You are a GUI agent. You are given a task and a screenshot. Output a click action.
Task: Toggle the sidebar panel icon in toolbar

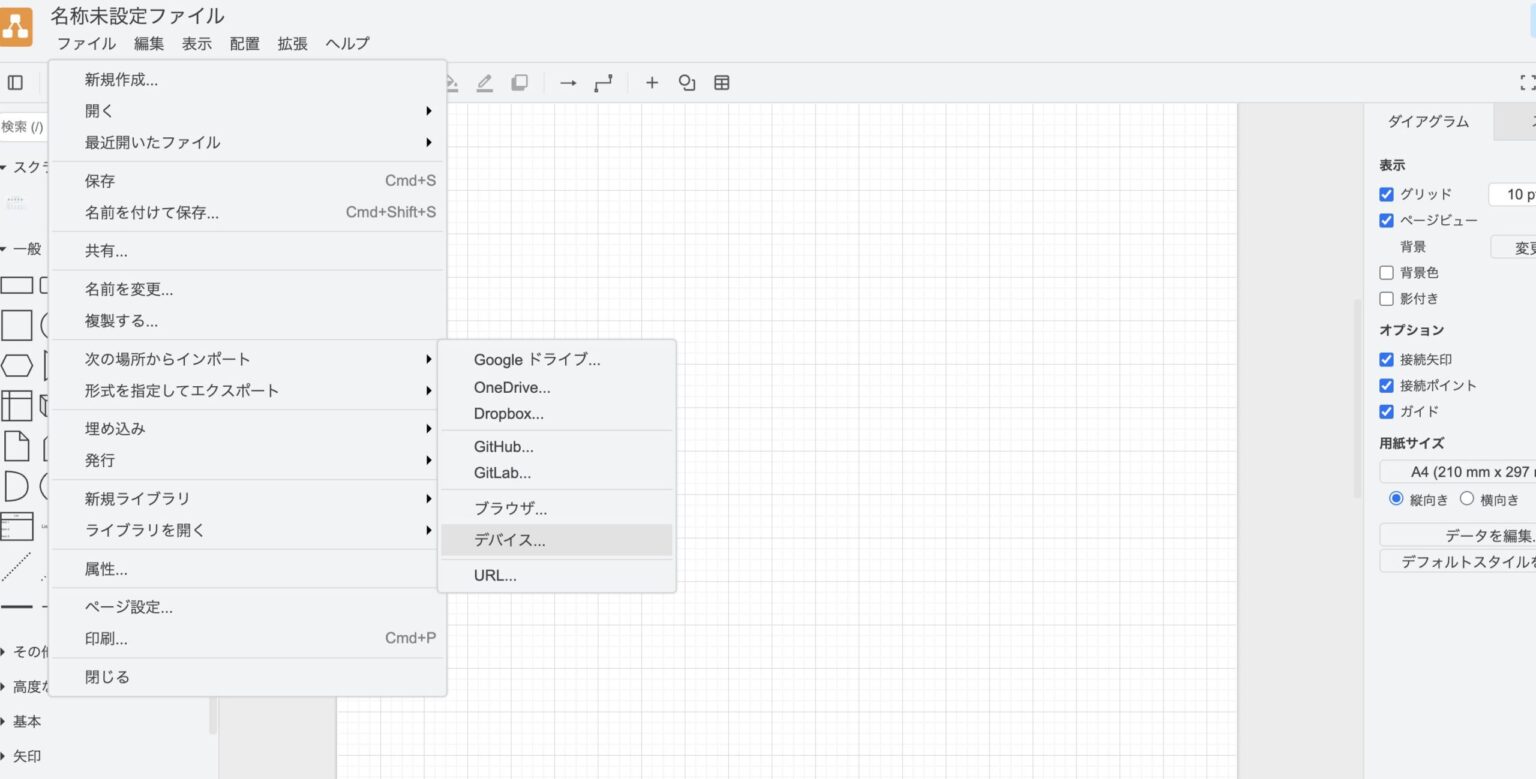[15, 83]
